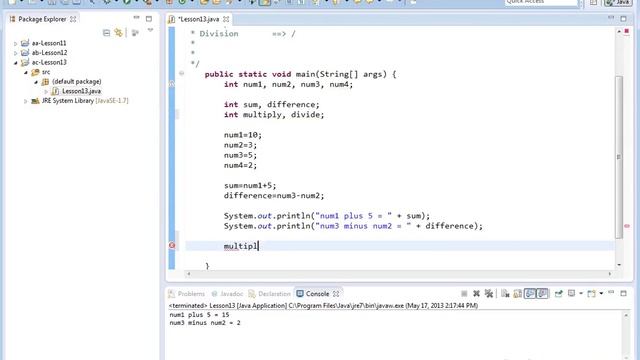
Task: Click console output 'num3 minus num2 = 2'
Action: (205, 322)
